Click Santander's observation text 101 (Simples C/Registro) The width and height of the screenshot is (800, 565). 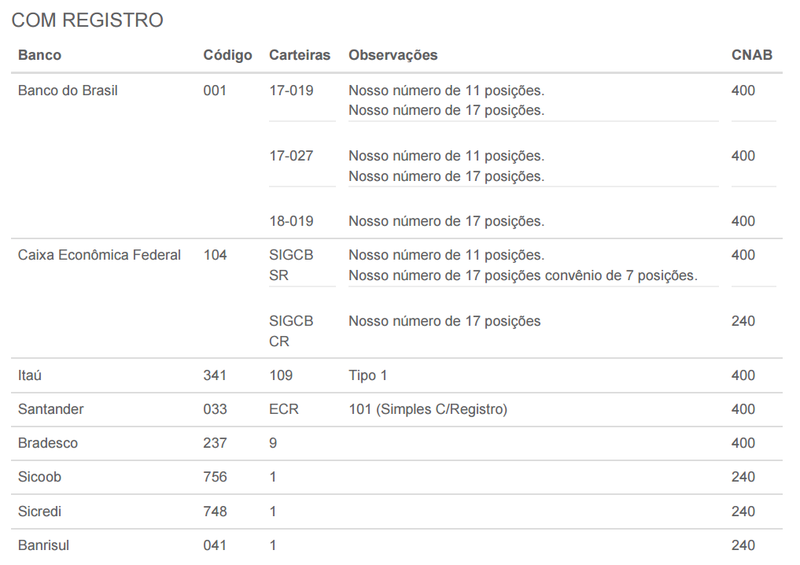428,410
